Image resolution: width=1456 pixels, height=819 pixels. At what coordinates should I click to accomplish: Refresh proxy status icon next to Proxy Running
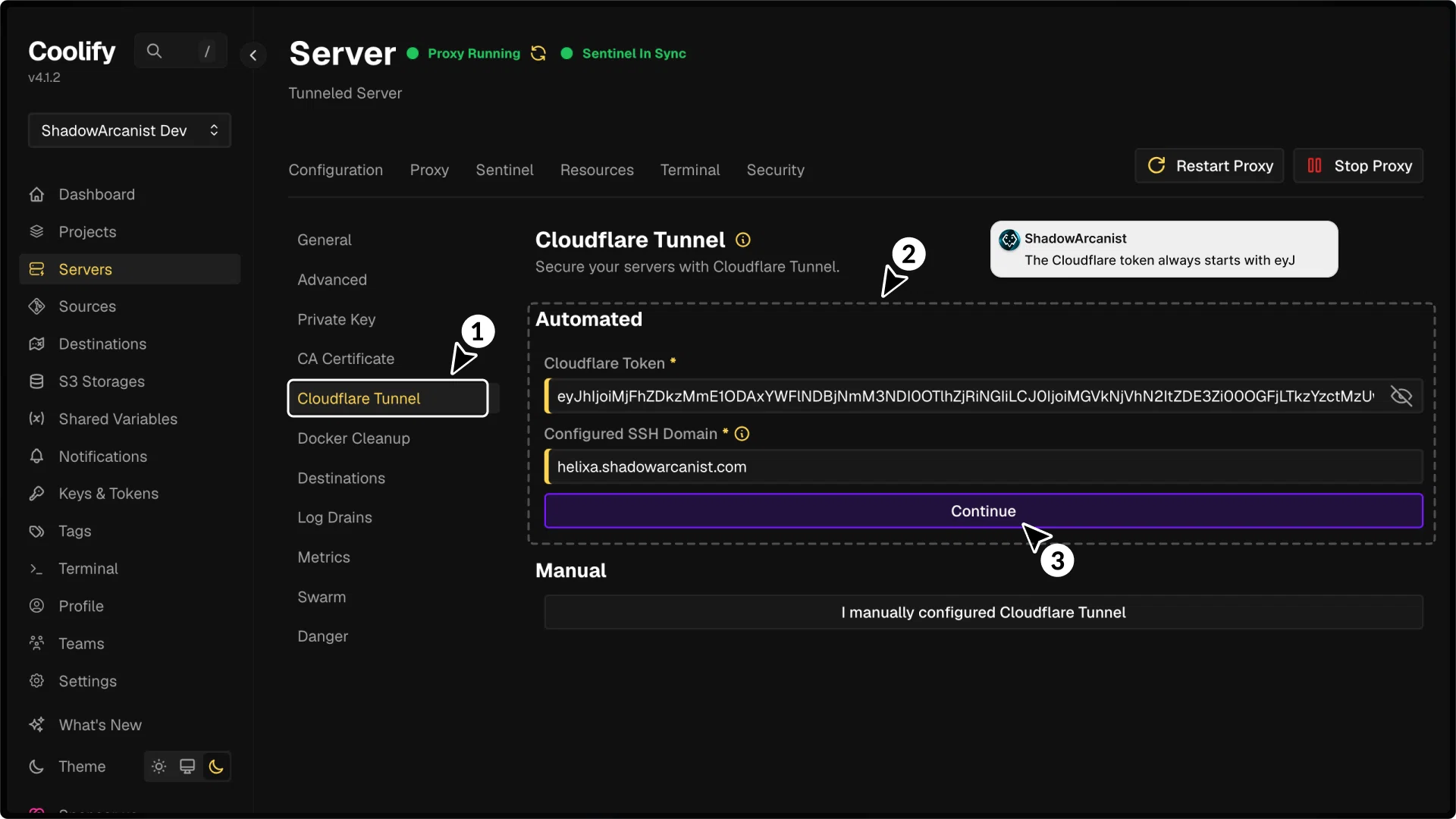pyautogui.click(x=538, y=53)
